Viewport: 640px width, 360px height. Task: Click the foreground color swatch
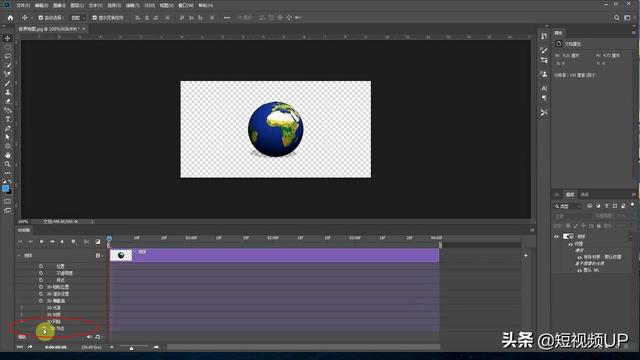5,188
